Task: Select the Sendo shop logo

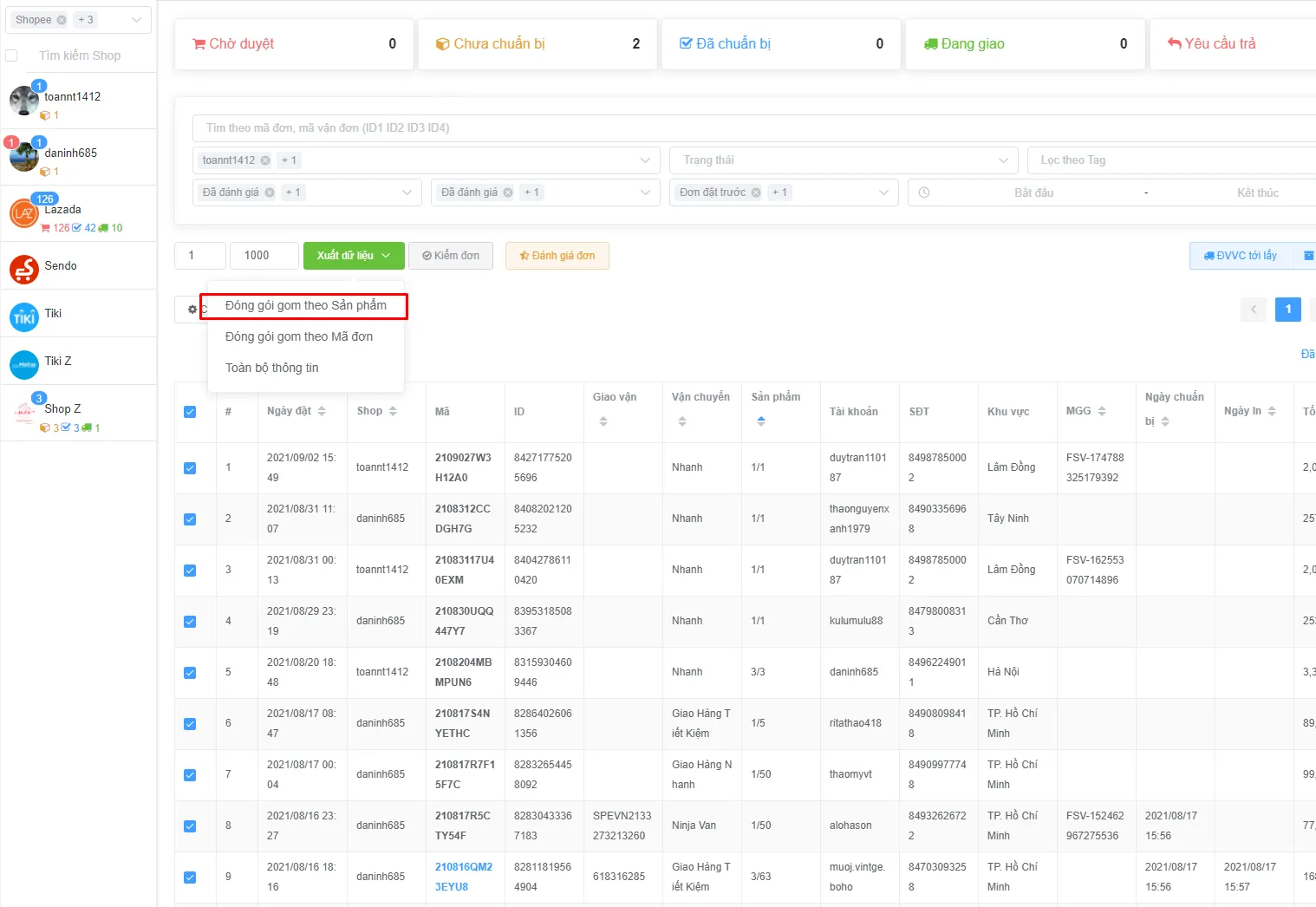Action: click(x=23, y=270)
